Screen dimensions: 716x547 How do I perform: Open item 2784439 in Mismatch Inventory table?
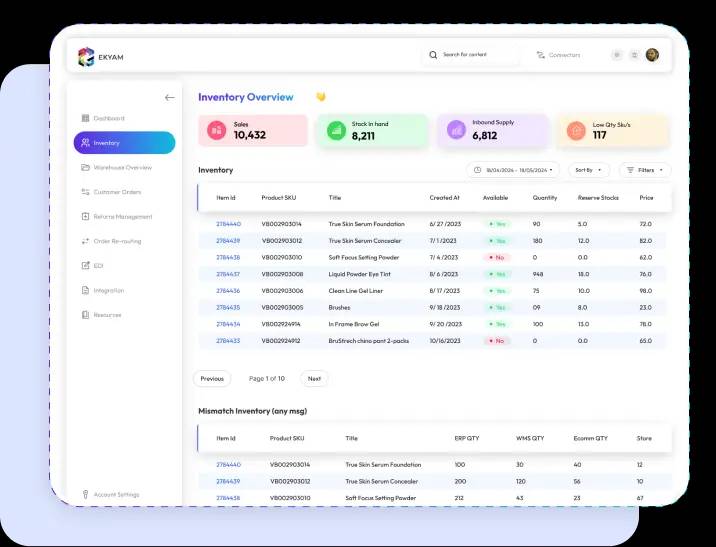[x=228, y=481]
